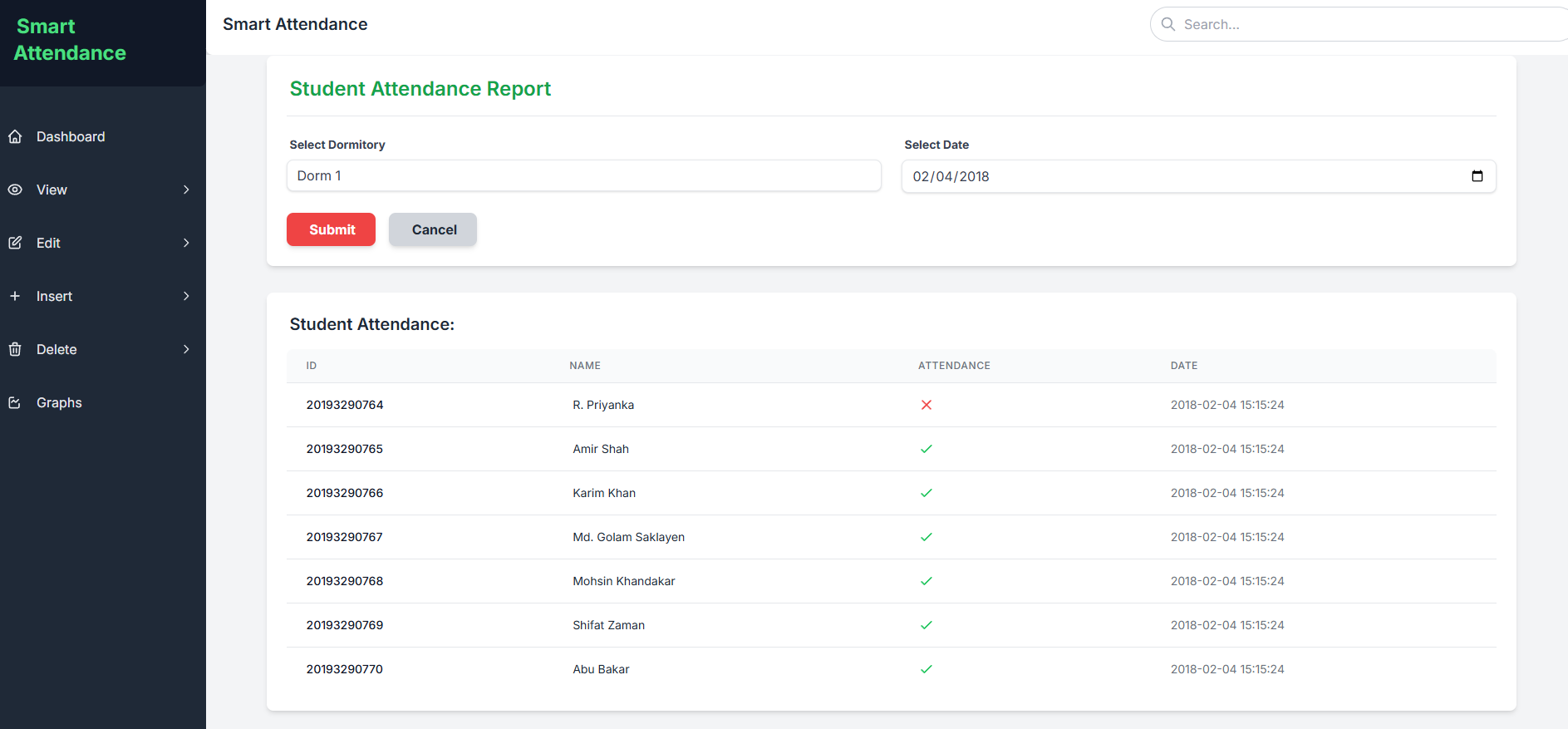The image size is (1568, 729).
Task: Click the DATE column header
Action: 1184,366
